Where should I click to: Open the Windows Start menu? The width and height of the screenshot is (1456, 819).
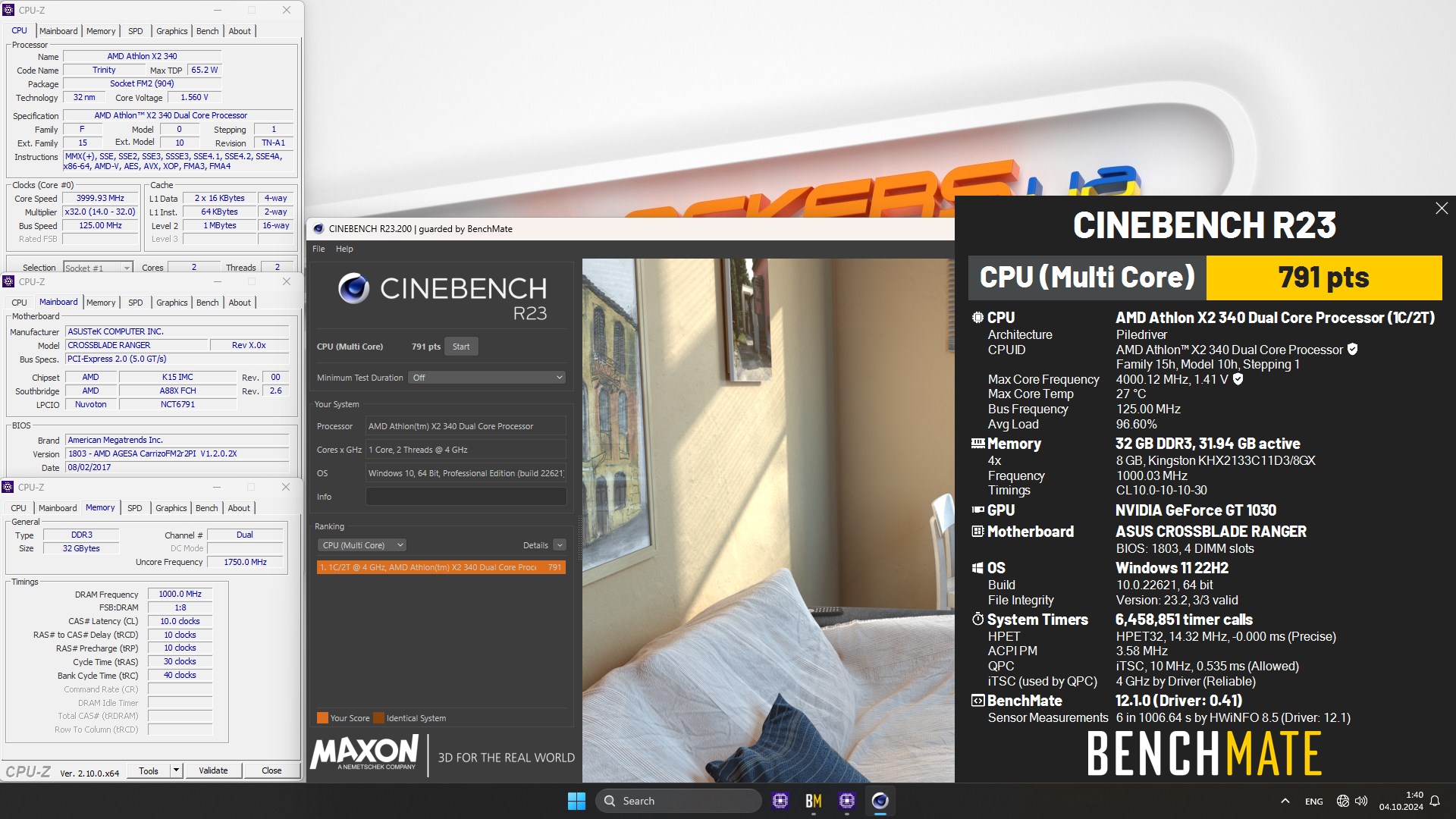tap(576, 801)
